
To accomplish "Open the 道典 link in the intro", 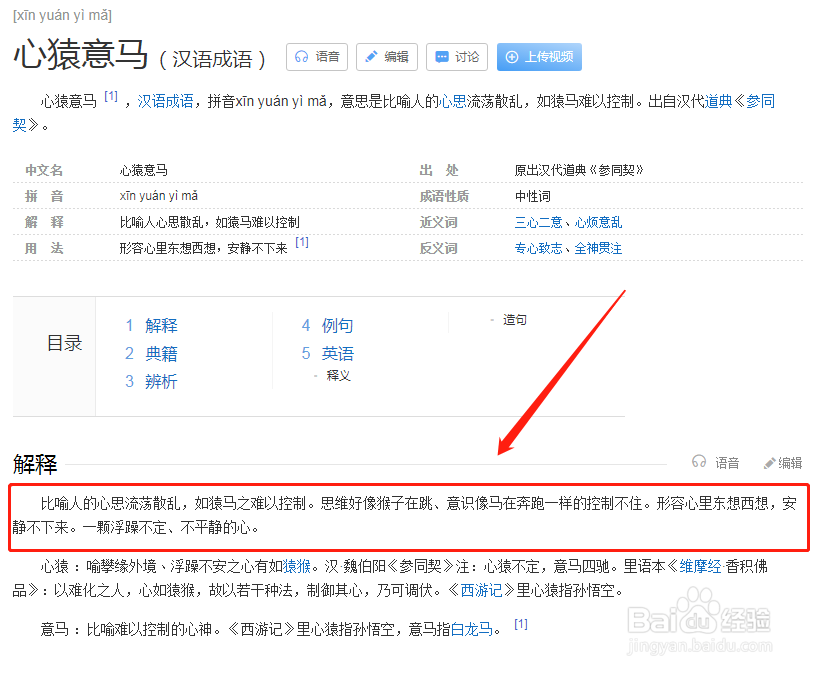I will point(716,101).
